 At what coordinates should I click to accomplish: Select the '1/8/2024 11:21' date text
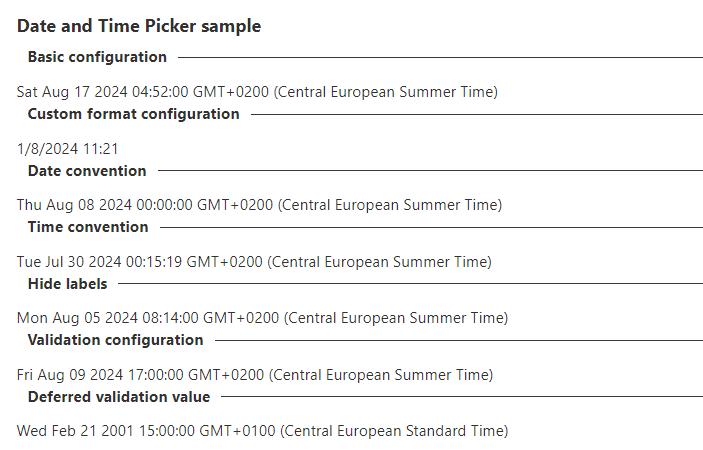(x=68, y=149)
